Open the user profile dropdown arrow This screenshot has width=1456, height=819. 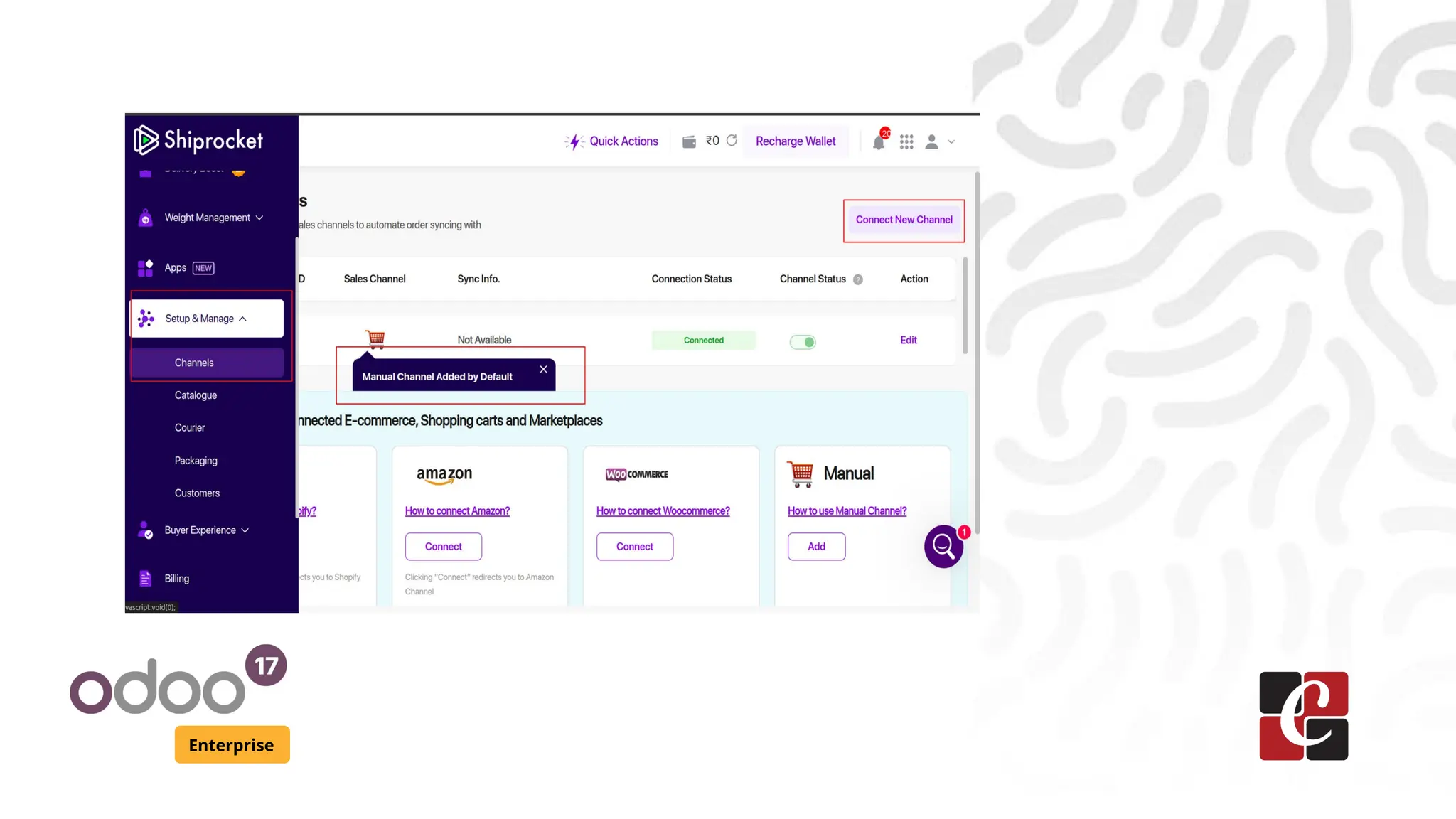[x=951, y=142]
